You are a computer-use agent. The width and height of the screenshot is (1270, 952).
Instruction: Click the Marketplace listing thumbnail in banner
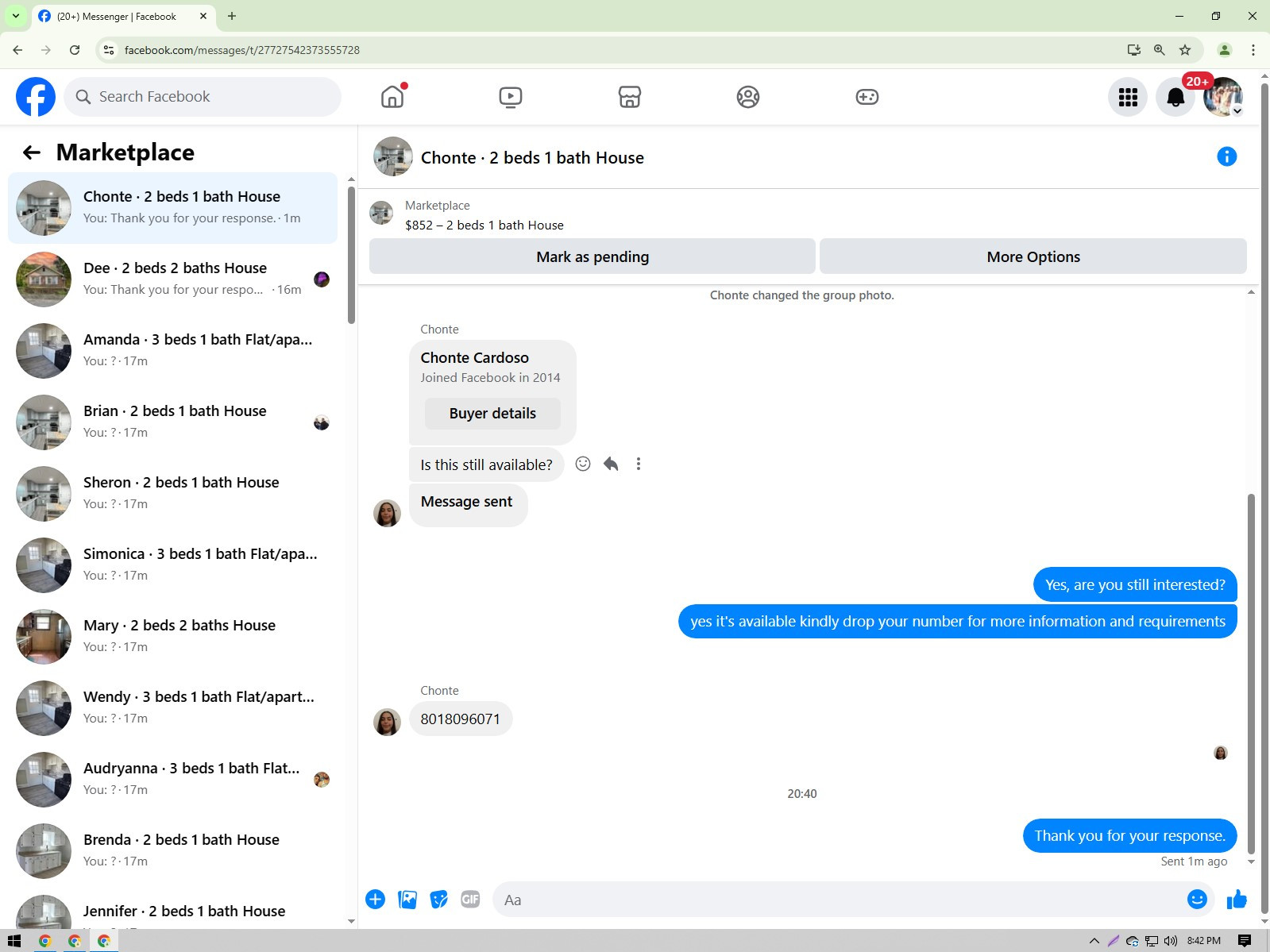tap(382, 213)
